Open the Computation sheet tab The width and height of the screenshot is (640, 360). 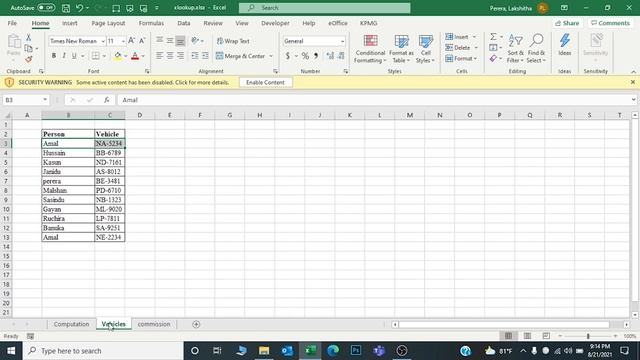(71, 324)
